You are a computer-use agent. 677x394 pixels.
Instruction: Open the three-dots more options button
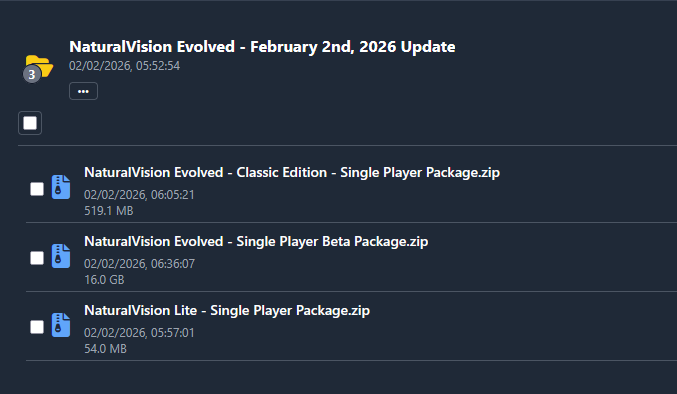83,91
